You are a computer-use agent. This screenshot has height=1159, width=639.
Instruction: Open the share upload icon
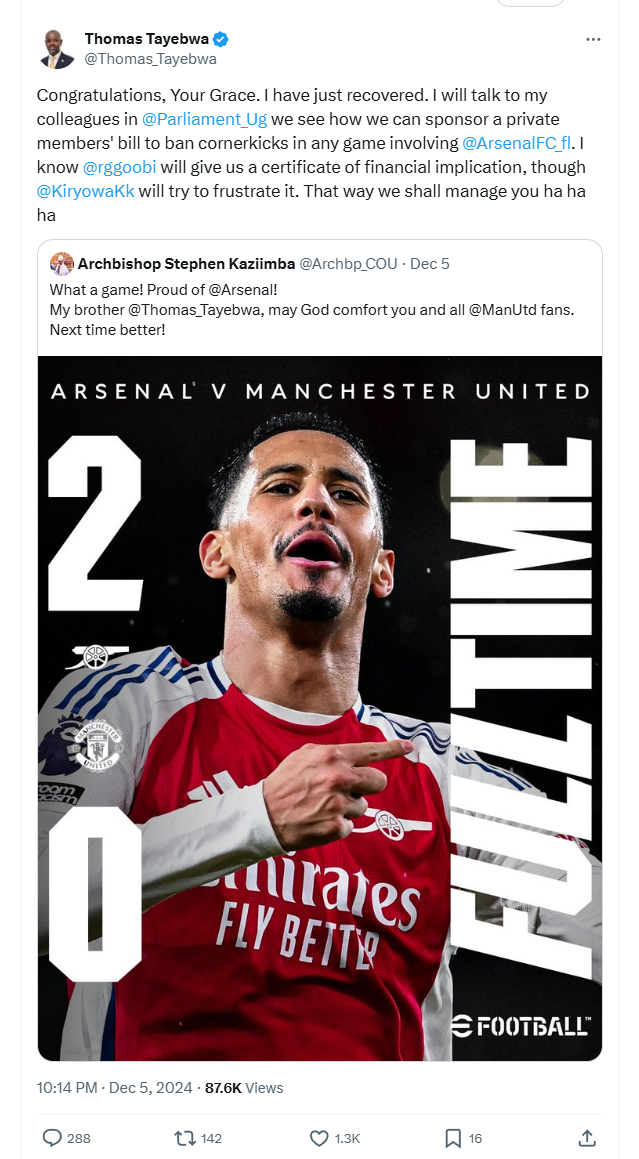[x=587, y=1138]
